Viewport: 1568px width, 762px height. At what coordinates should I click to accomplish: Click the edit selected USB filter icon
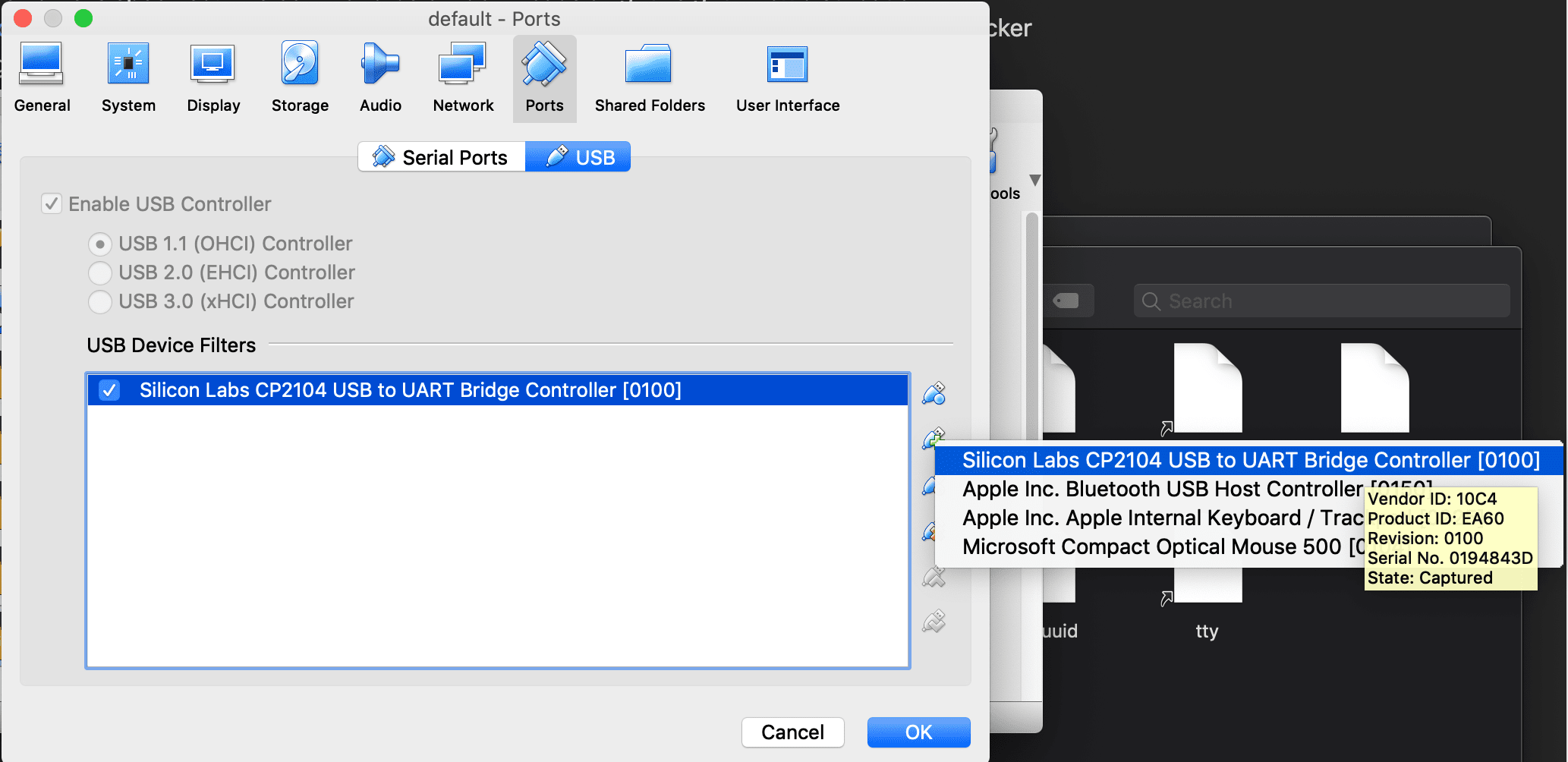(928, 486)
